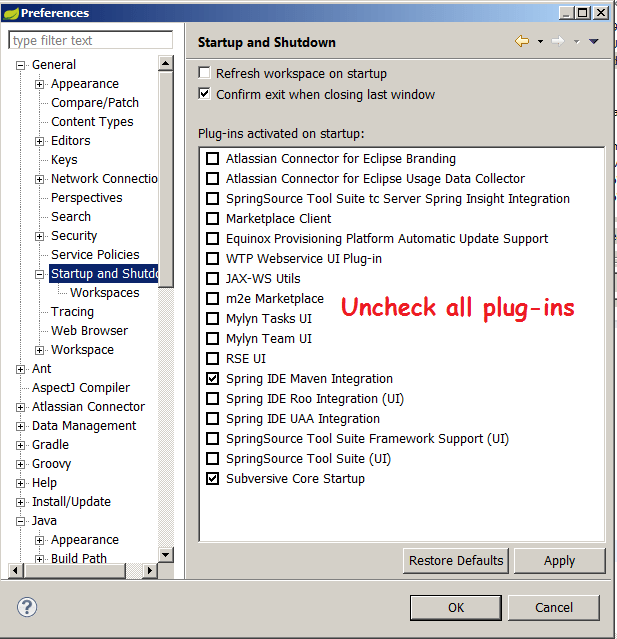Toggle m2e Marketplace checkbox
The image size is (617, 639).
(212, 299)
